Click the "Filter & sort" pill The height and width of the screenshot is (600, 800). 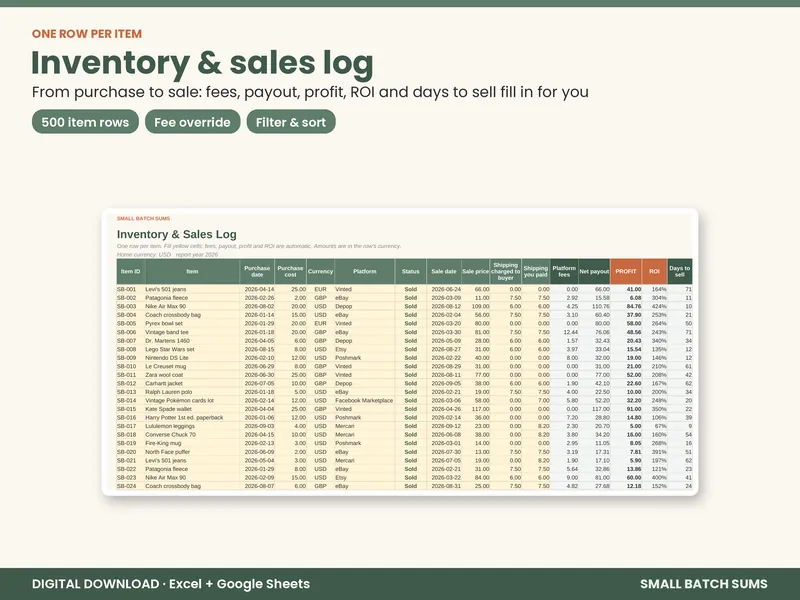[x=291, y=122]
